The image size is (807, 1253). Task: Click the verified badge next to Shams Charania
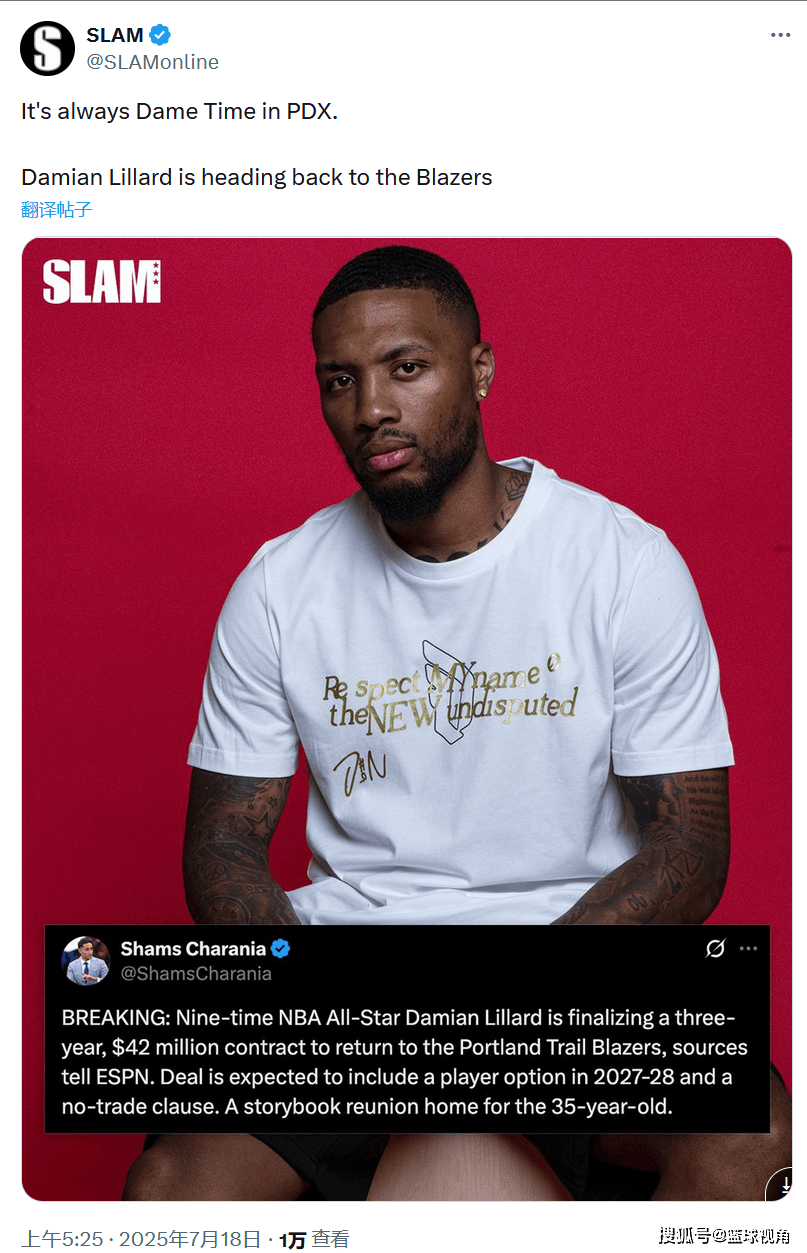tap(281, 948)
